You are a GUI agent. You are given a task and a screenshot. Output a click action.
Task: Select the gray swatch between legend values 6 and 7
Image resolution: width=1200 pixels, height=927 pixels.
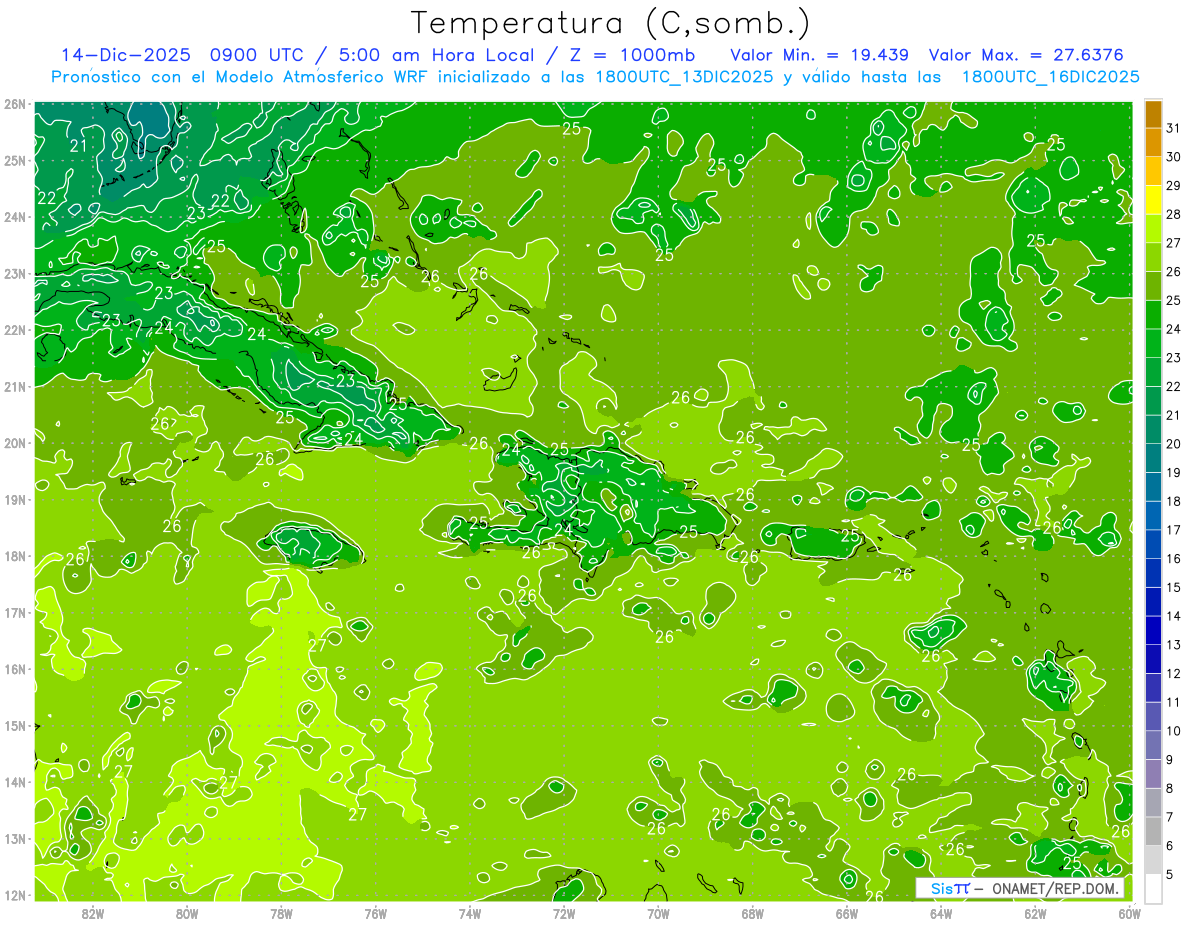[x=1153, y=831]
